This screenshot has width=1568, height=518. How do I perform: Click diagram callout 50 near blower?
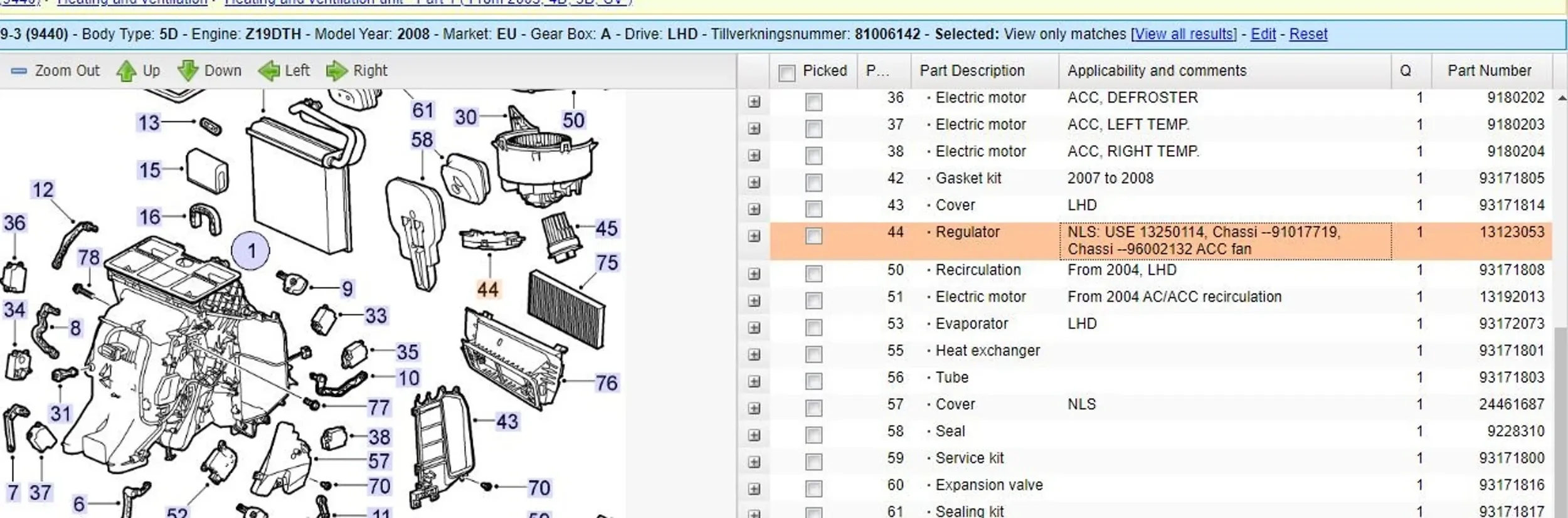pos(573,120)
